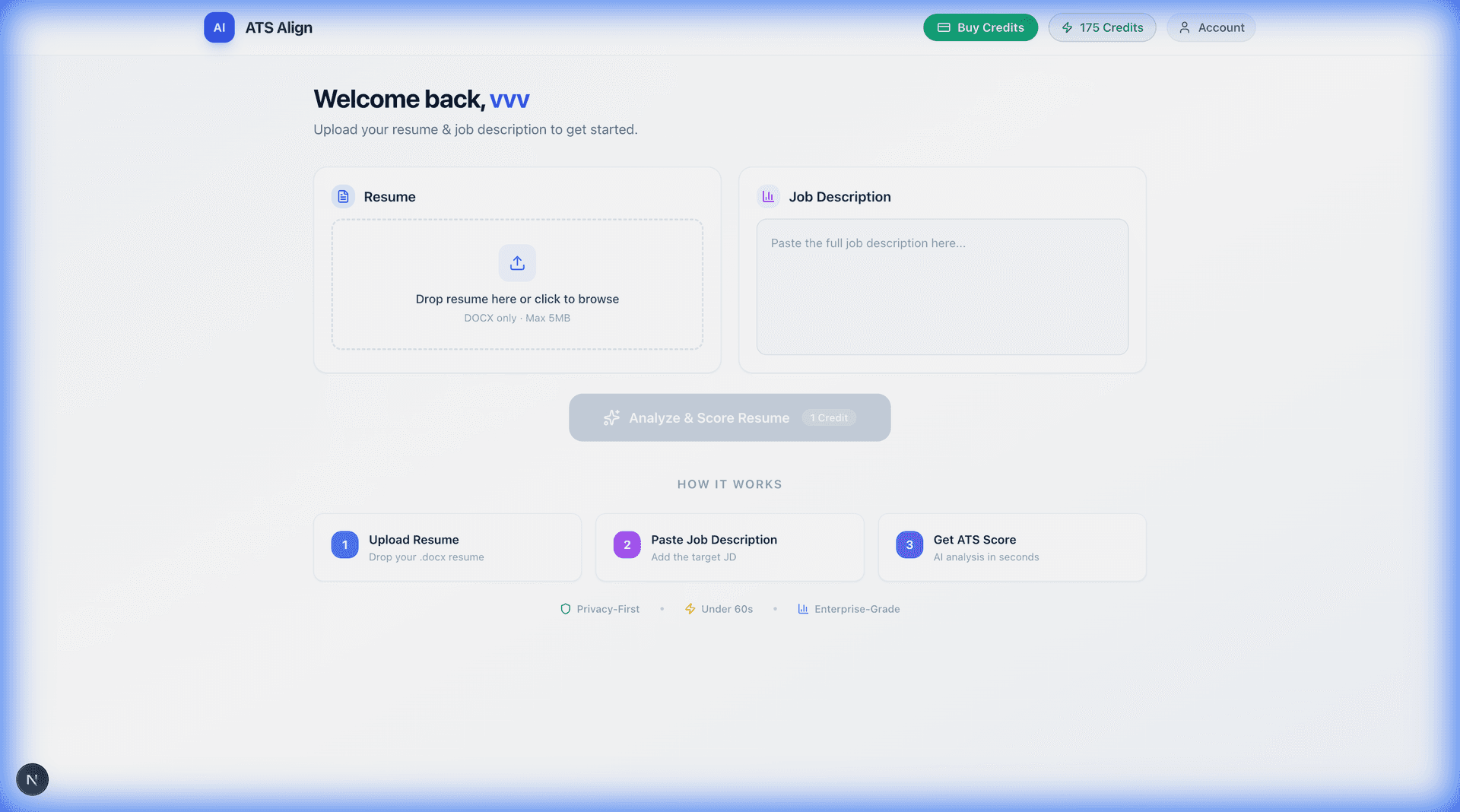Click the purple badge on Paste Job Description step
Screen dimensions: 1460x812
click(627, 545)
